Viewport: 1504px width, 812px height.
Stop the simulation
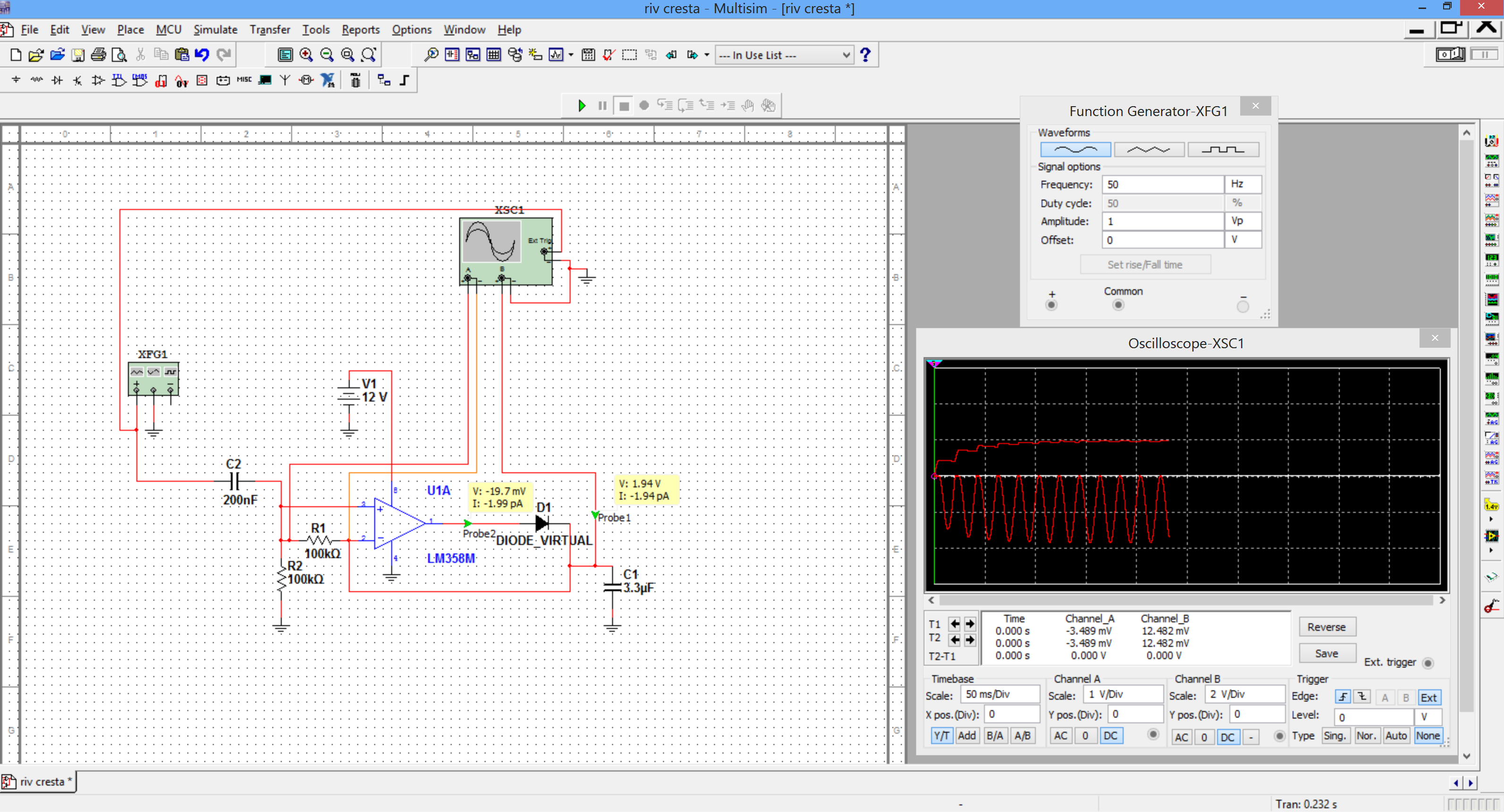623,106
